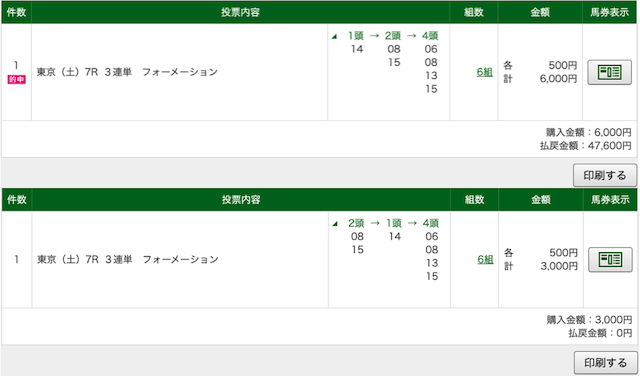Click the pink 的中 badge
Viewport: 640px width, 376px height.
click(16, 79)
